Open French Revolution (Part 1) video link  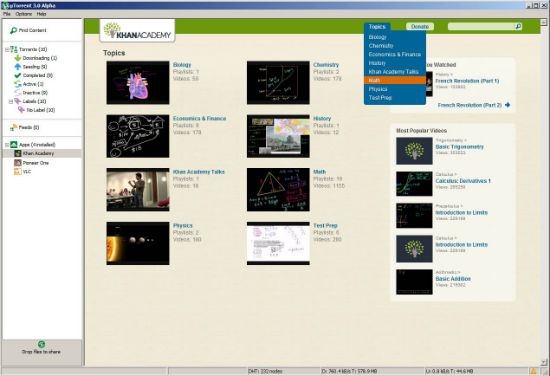pos(467,81)
